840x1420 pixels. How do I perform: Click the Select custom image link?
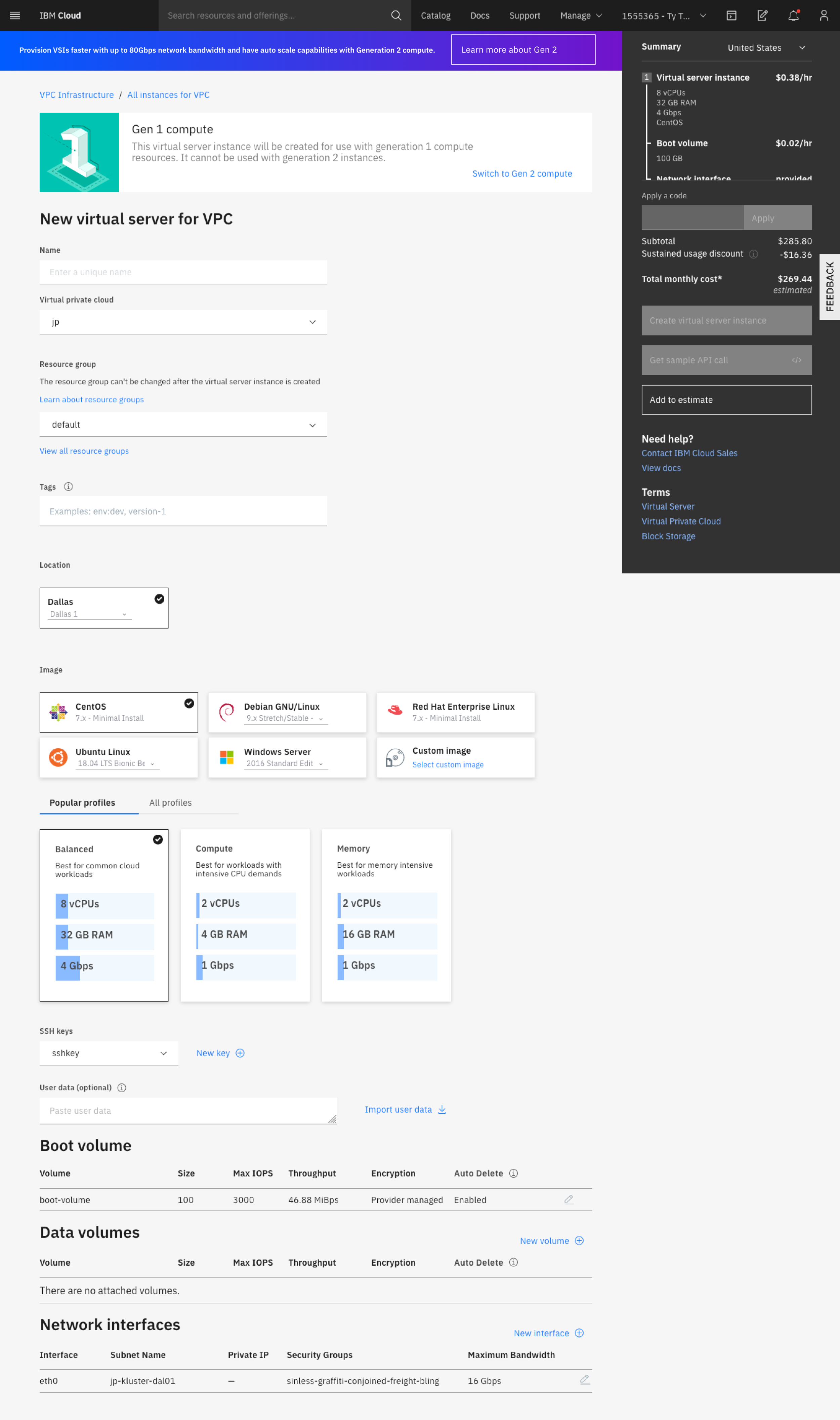click(448, 765)
